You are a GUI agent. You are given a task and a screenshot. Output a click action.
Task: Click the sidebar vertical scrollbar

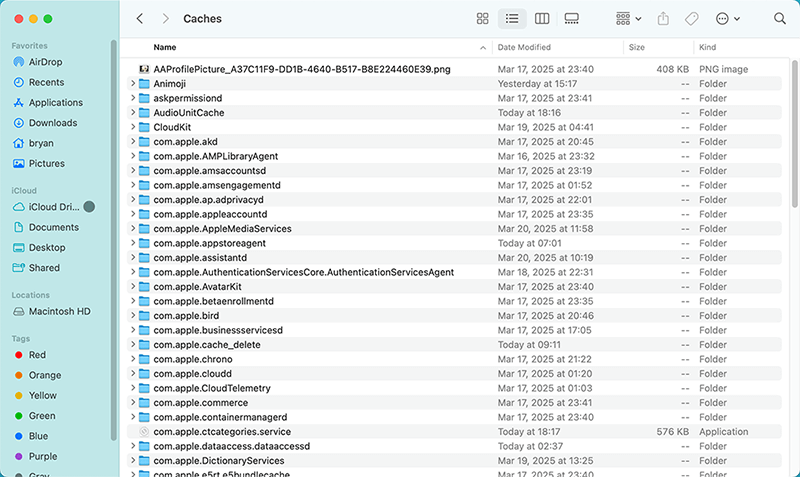114,240
